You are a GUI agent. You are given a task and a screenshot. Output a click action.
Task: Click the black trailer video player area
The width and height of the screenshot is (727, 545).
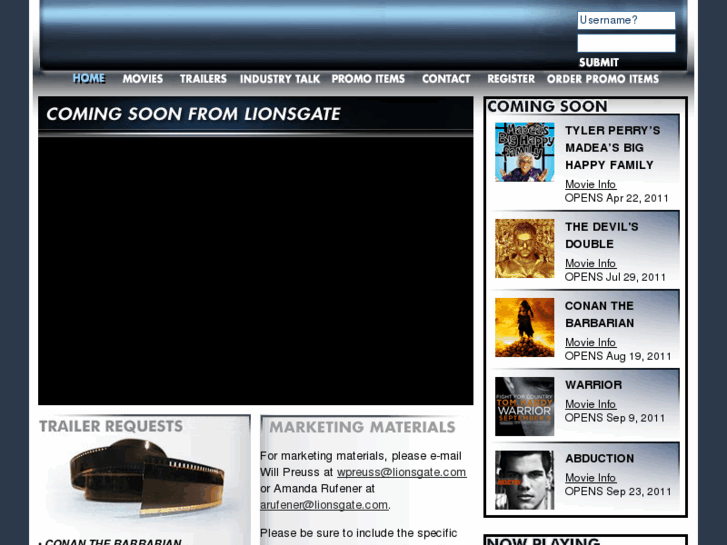(x=255, y=271)
